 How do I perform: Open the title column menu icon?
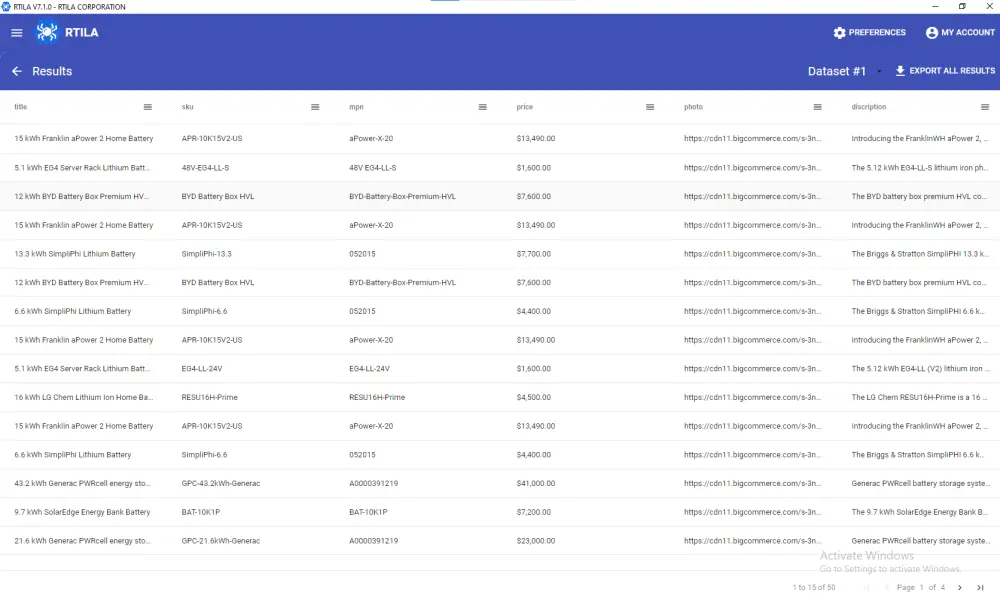point(147,107)
